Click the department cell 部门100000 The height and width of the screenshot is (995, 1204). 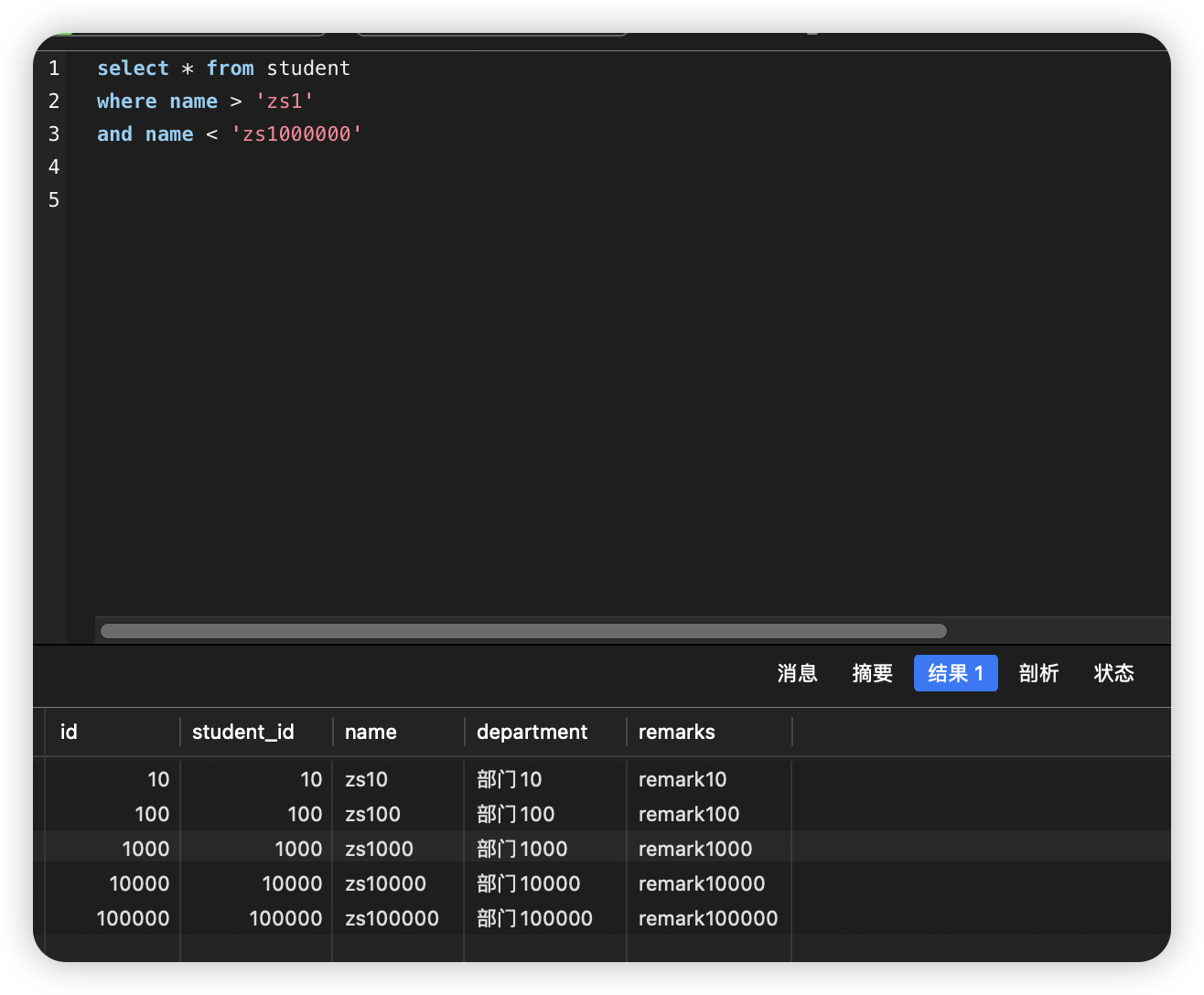coord(534,918)
